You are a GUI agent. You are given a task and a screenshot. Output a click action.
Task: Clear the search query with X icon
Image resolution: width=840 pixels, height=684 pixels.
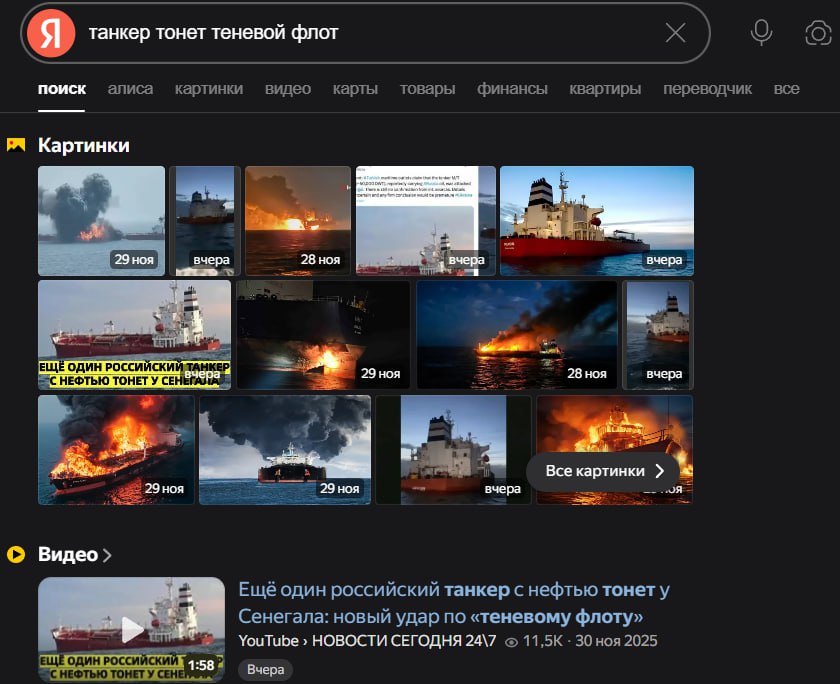click(x=675, y=33)
